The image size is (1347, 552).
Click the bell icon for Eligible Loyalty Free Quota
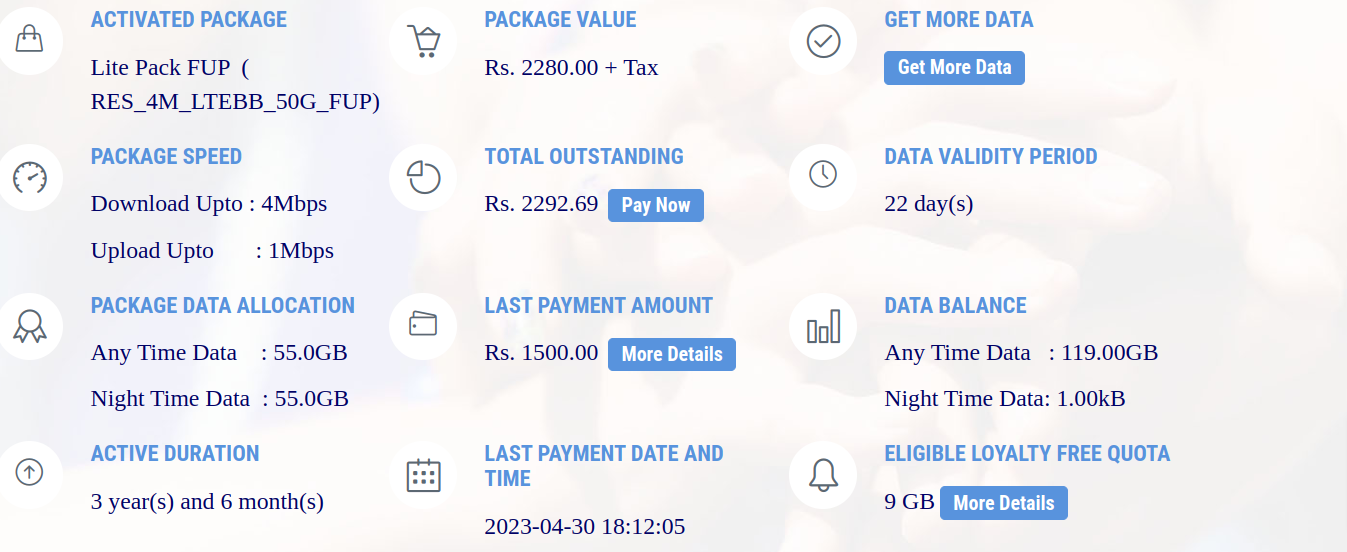pyautogui.click(x=823, y=473)
